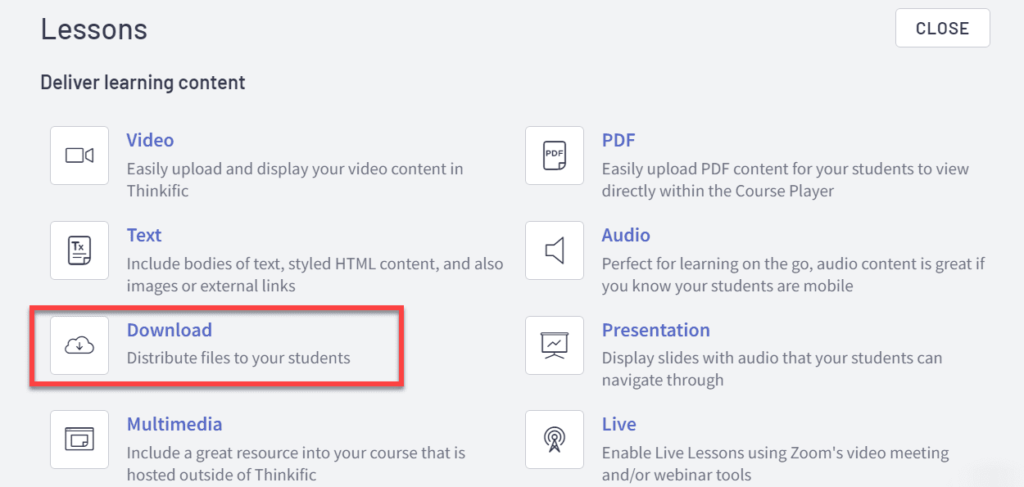
Task: Click 'Easily upload and display your video' text
Action: [295, 180]
